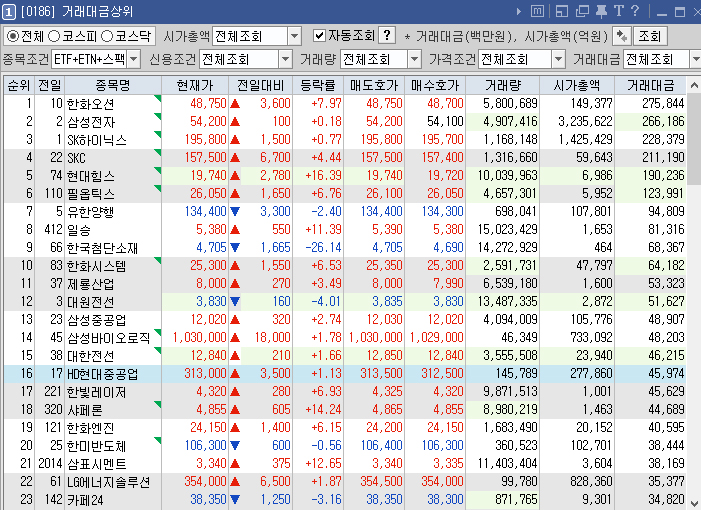Sort by 거래량 column header

point(503,85)
